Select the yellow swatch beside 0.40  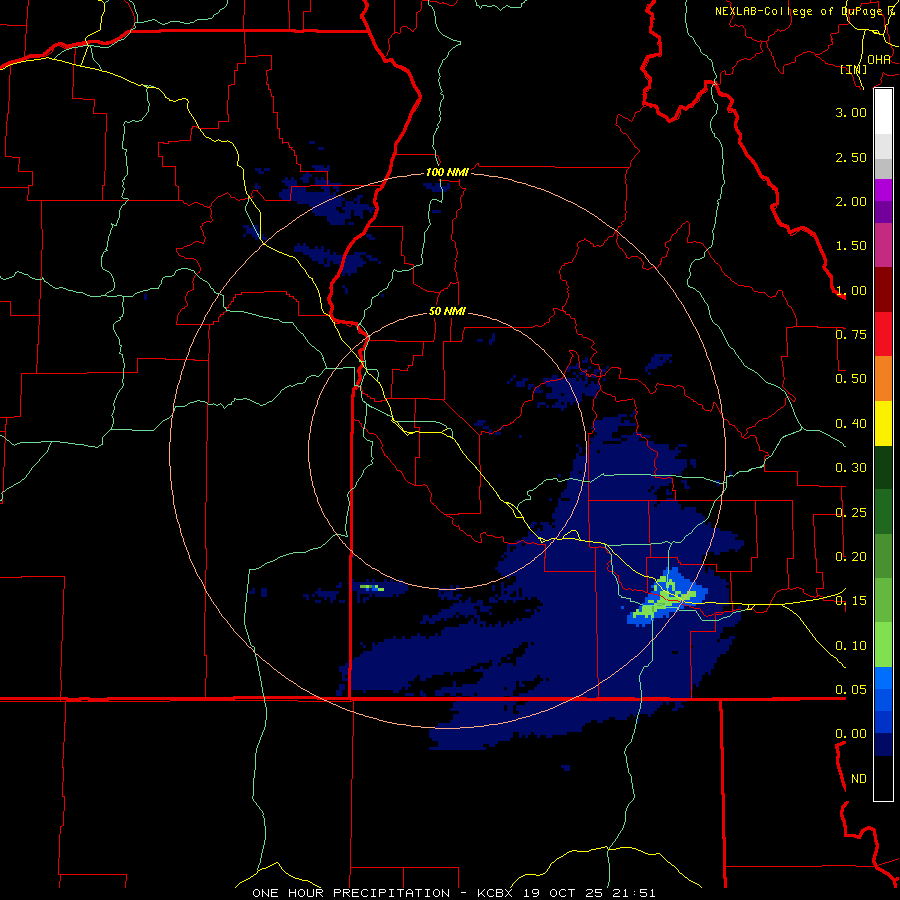point(883,423)
